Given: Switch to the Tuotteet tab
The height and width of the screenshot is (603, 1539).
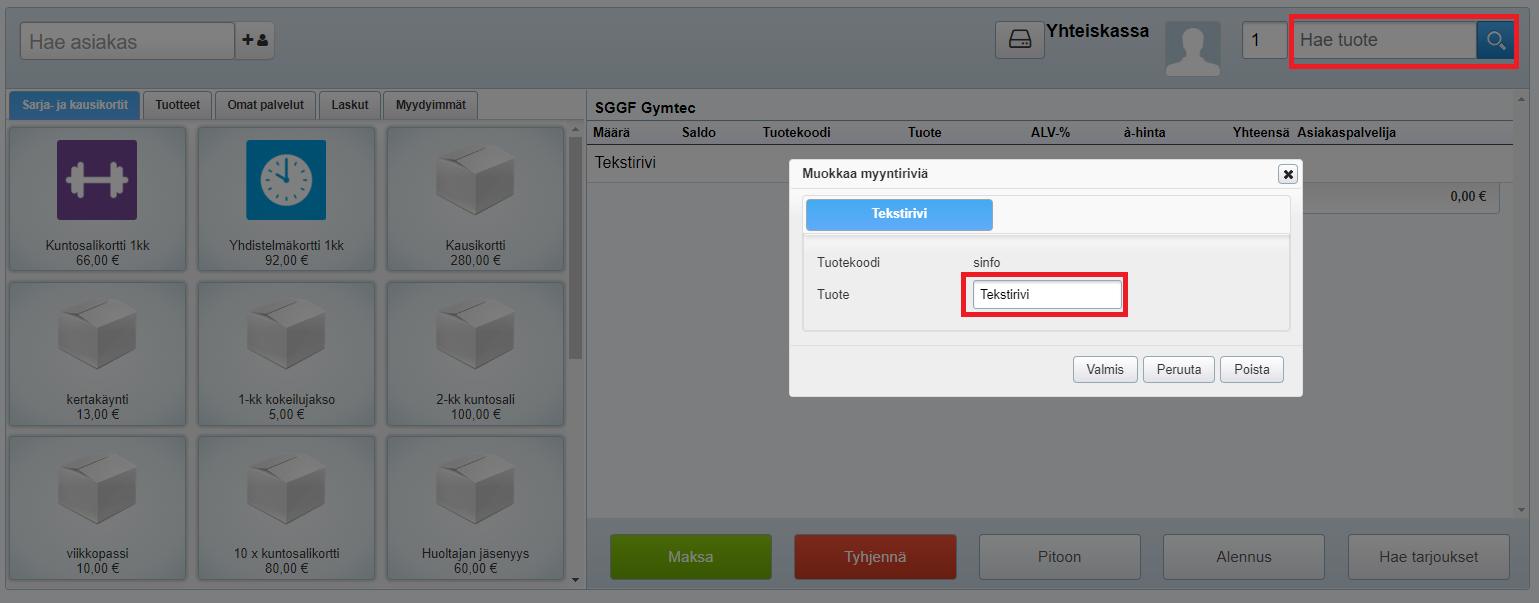Looking at the screenshot, I should click(177, 105).
